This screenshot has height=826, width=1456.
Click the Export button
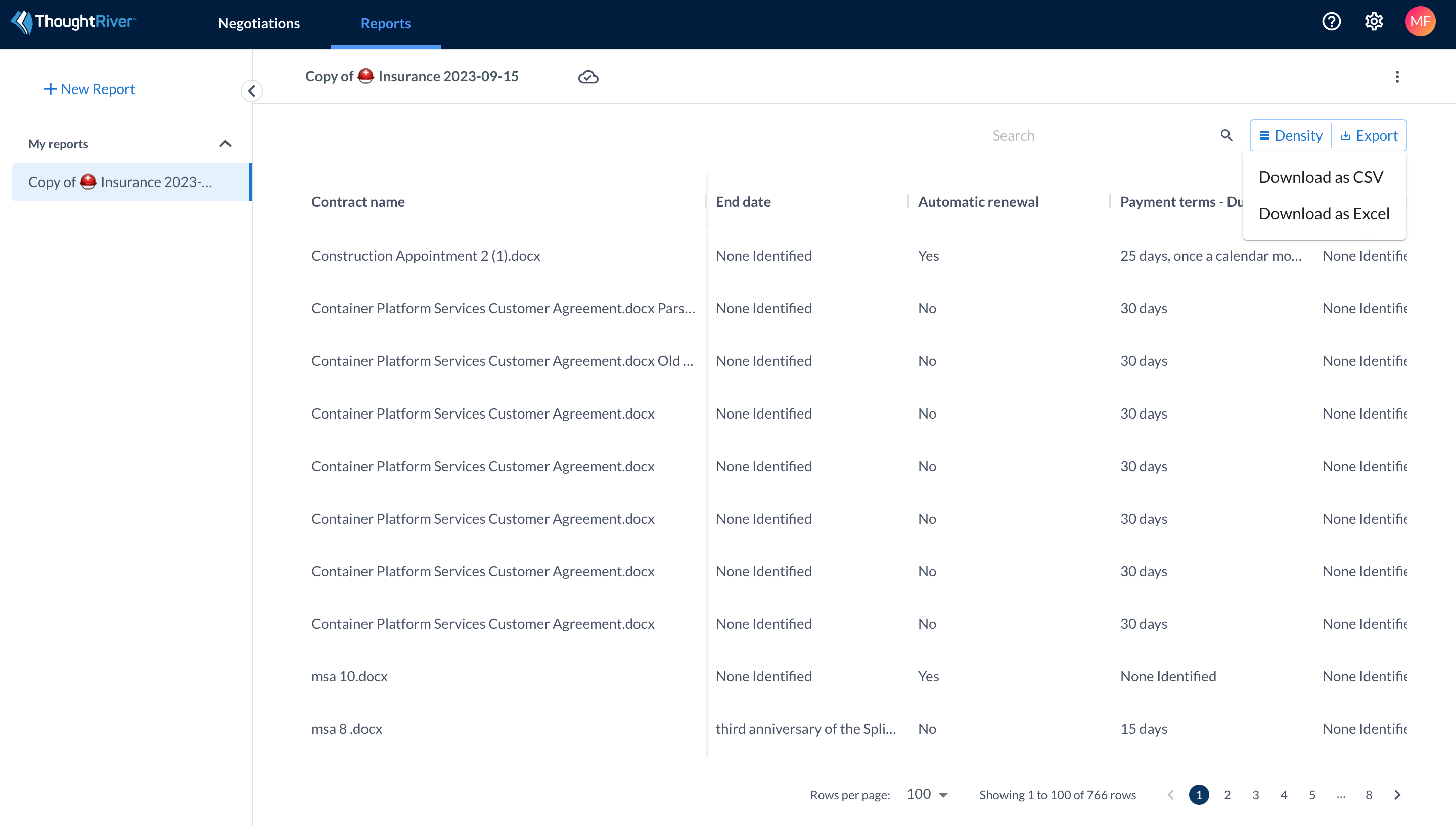click(1369, 135)
